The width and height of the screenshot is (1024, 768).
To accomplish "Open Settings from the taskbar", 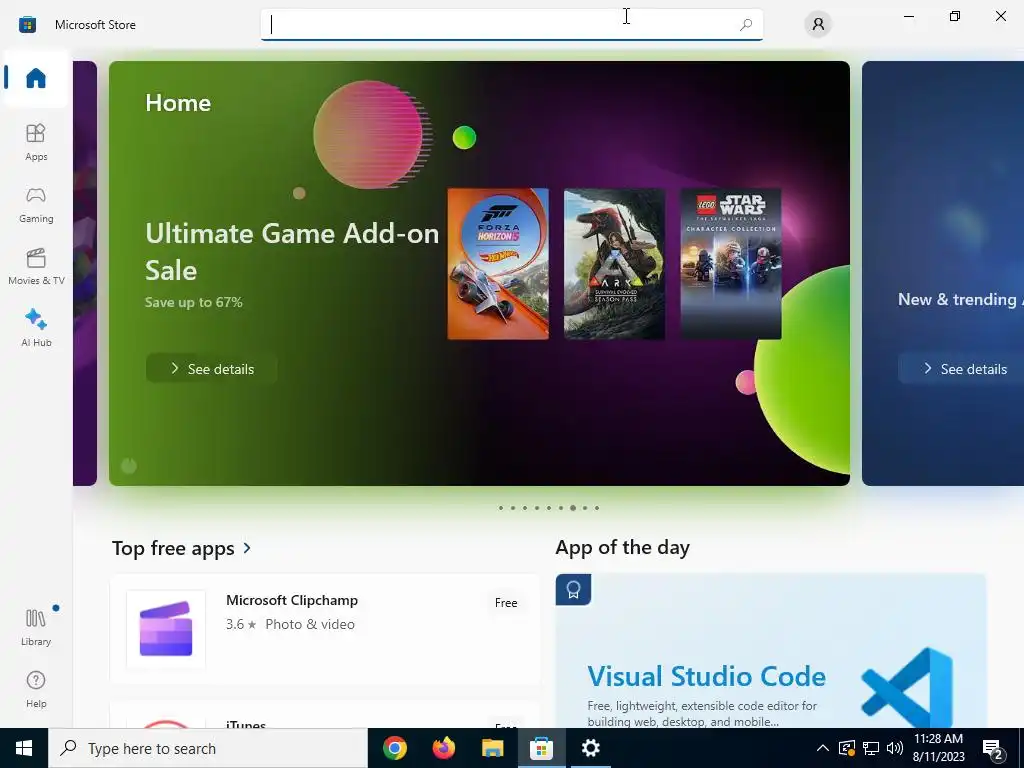I will coord(590,748).
